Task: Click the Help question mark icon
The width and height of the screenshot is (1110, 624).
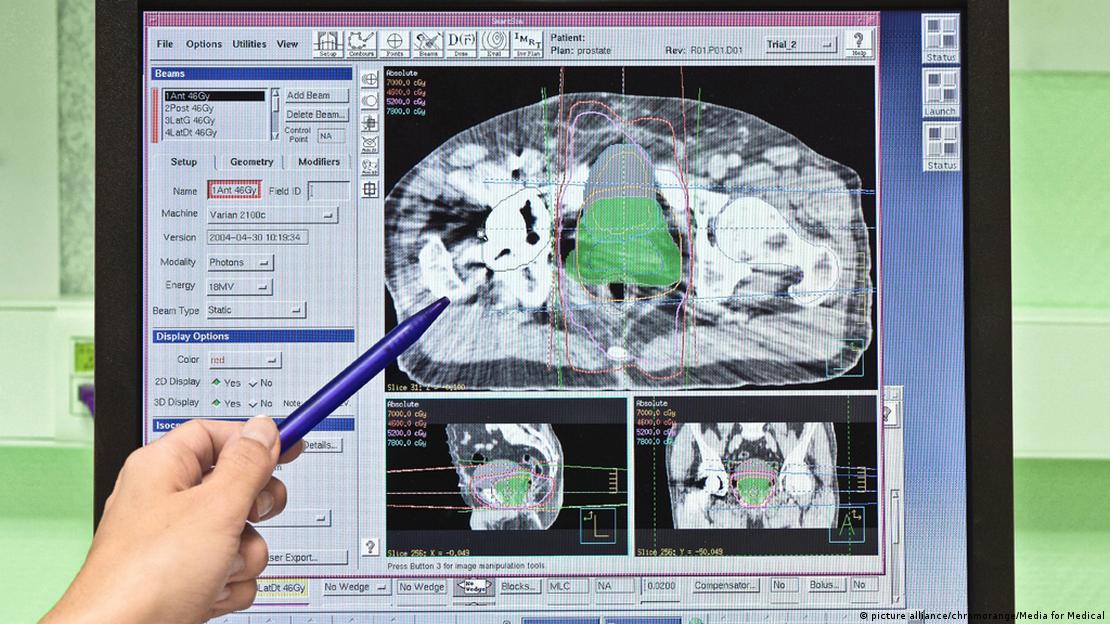Action: click(858, 44)
